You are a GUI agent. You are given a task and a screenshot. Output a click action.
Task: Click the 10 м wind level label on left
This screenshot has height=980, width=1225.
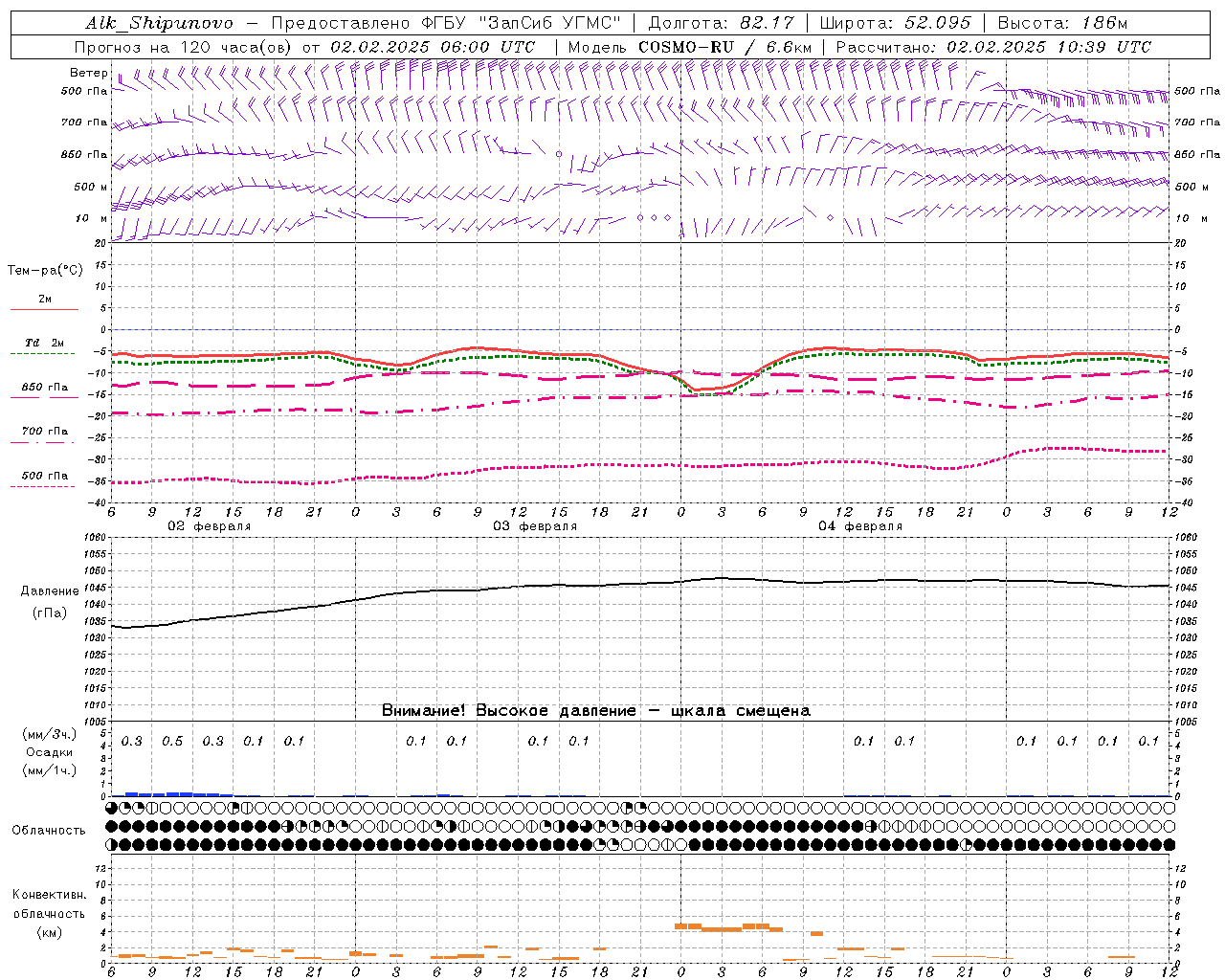pos(91,218)
